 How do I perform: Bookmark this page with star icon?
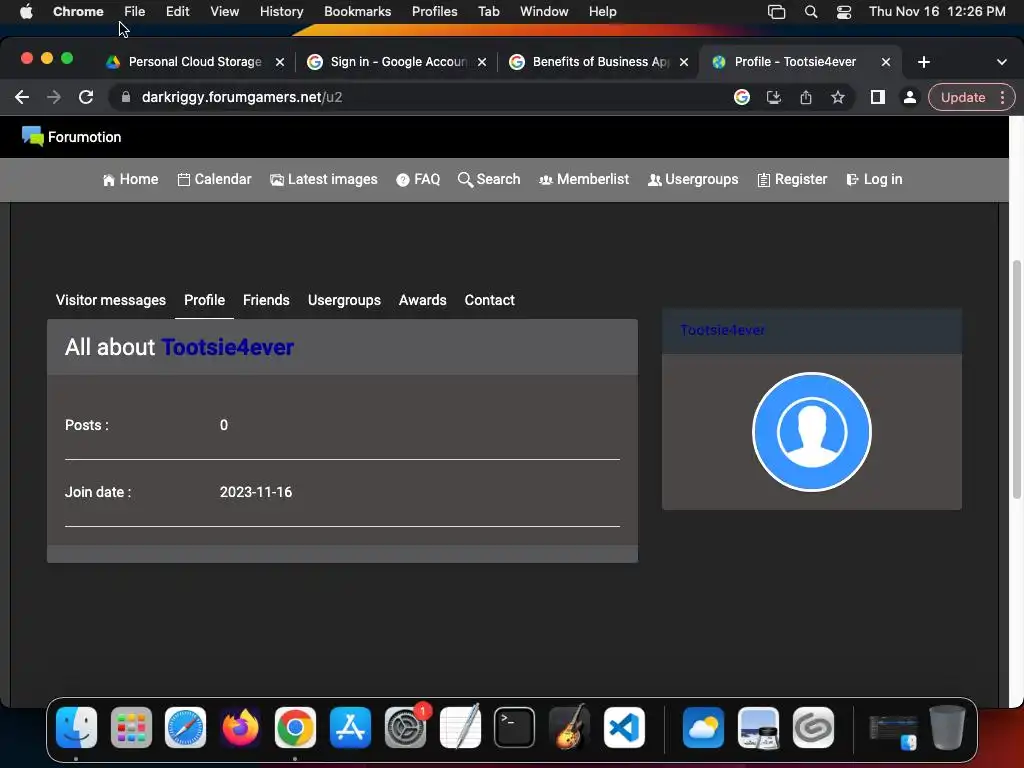[x=838, y=97]
